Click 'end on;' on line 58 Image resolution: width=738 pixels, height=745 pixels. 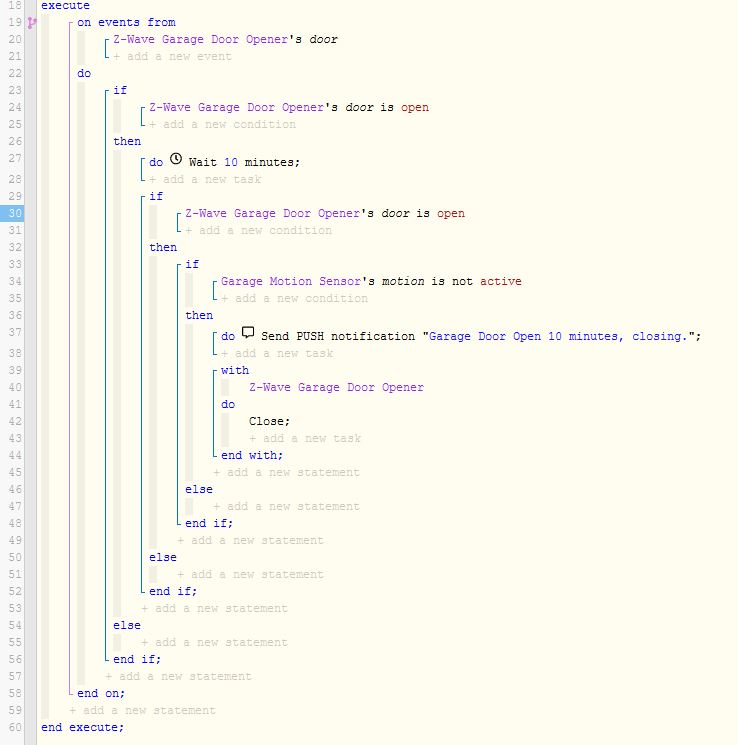tap(101, 693)
